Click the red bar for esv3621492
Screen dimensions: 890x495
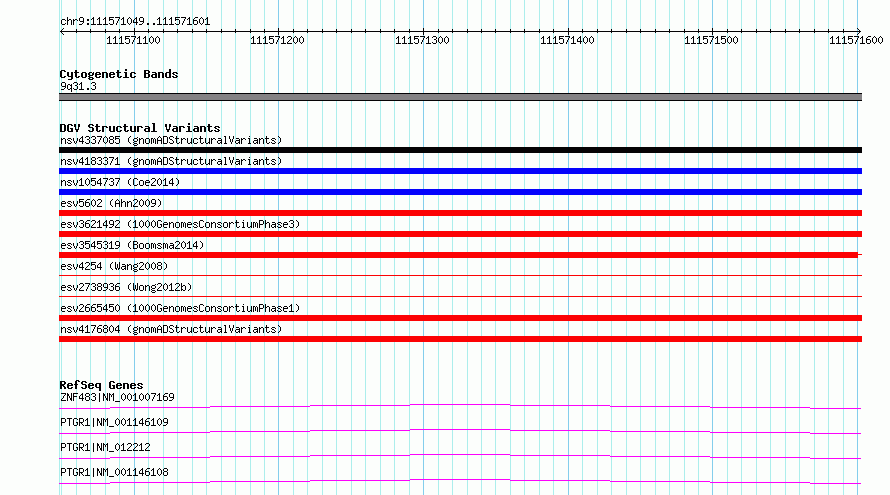coord(460,234)
